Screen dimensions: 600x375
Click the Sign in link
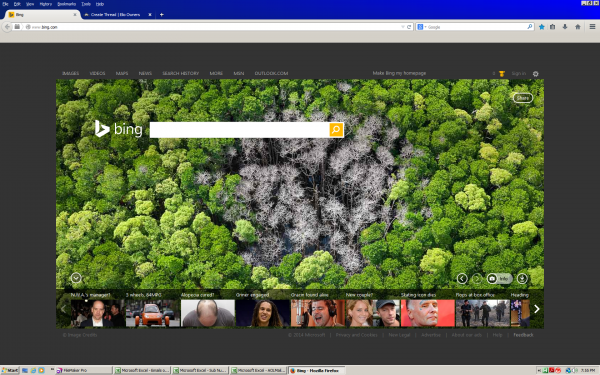coord(518,73)
